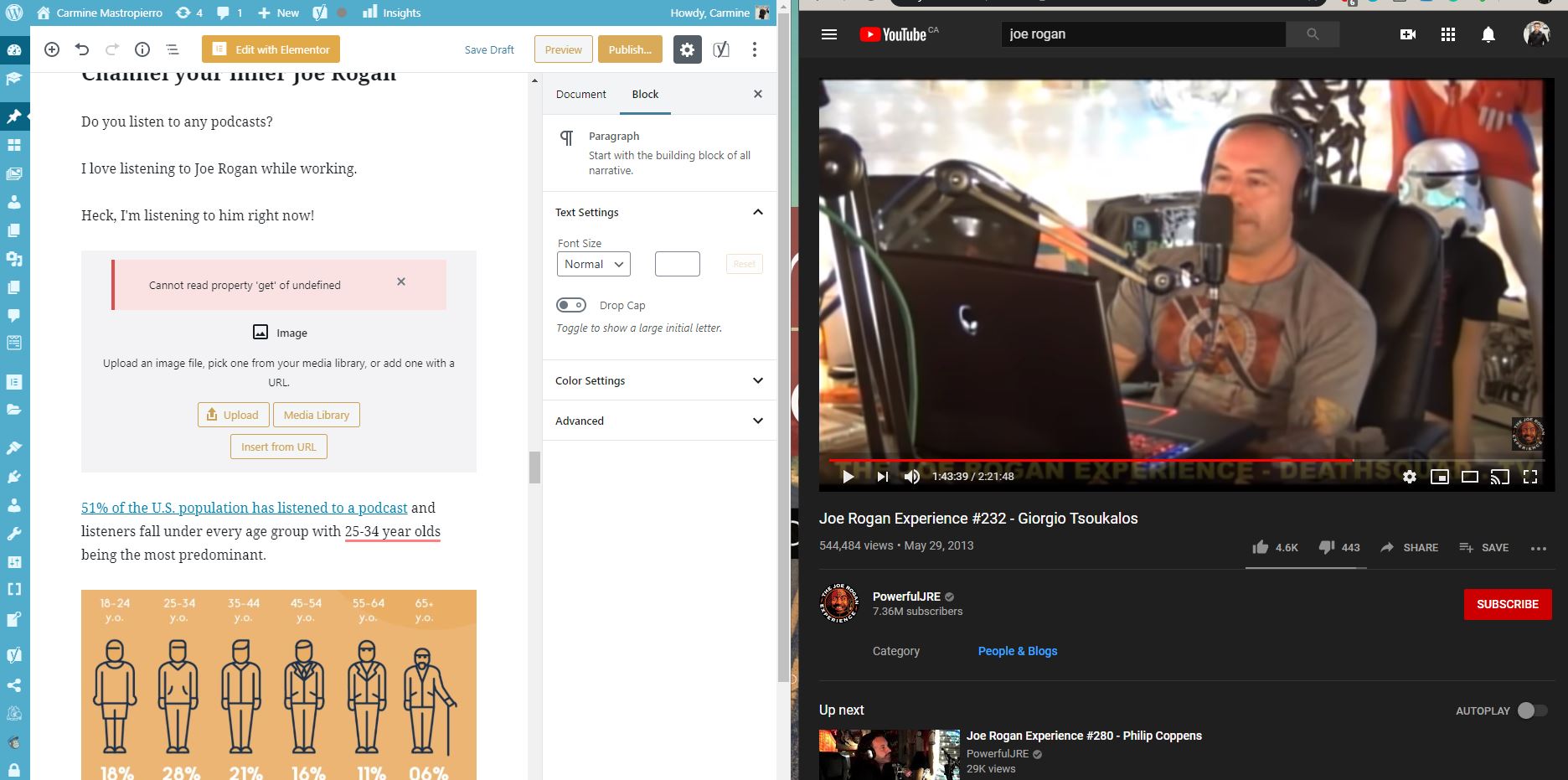Open the Yoast SEO sidebar icon
Viewport: 1568px width, 780px height.
coord(721,49)
